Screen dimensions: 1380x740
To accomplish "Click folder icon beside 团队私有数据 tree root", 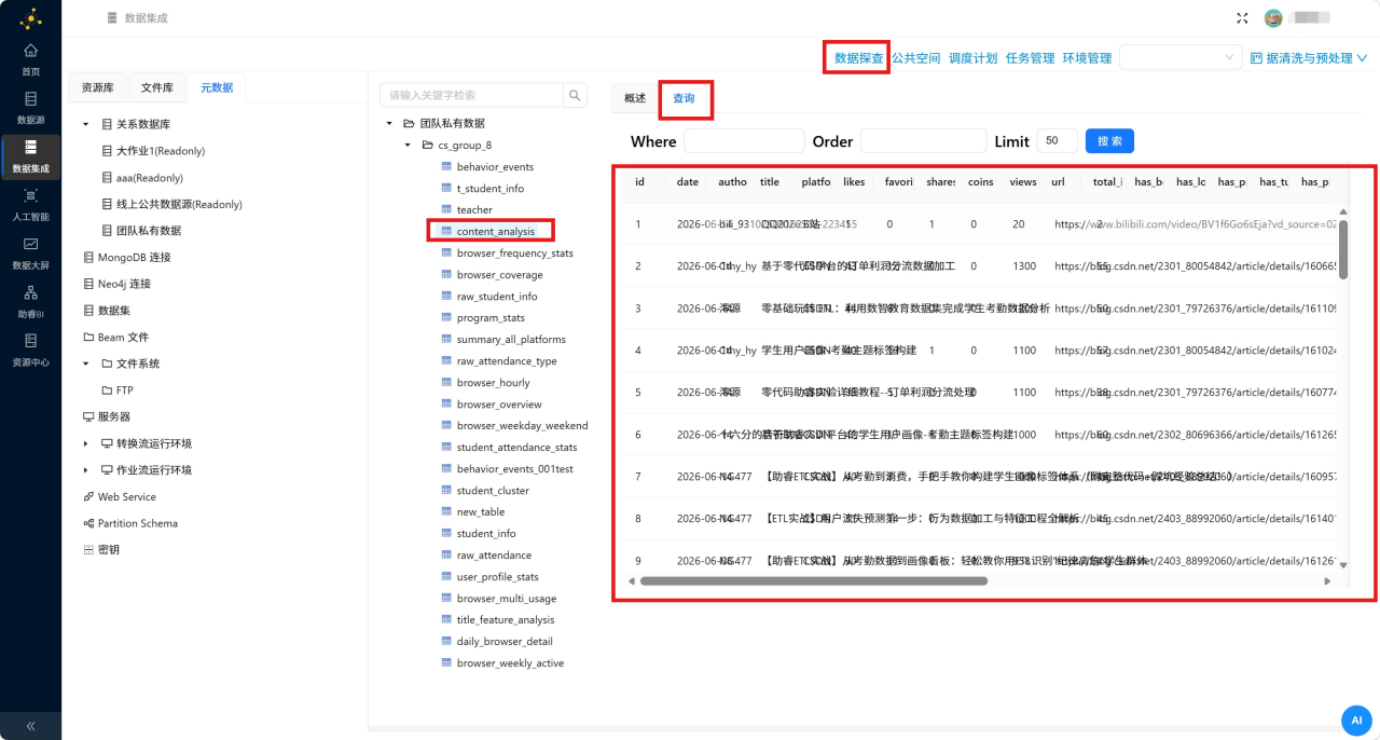I will click(409, 123).
